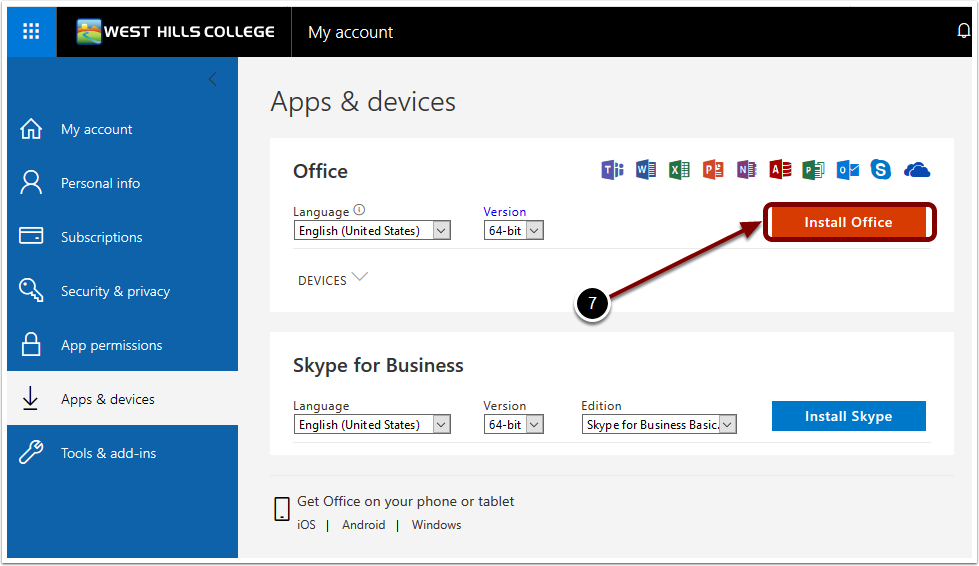979x566 pixels.
Task: Click the Microsoft Teams icon
Action: coord(612,170)
